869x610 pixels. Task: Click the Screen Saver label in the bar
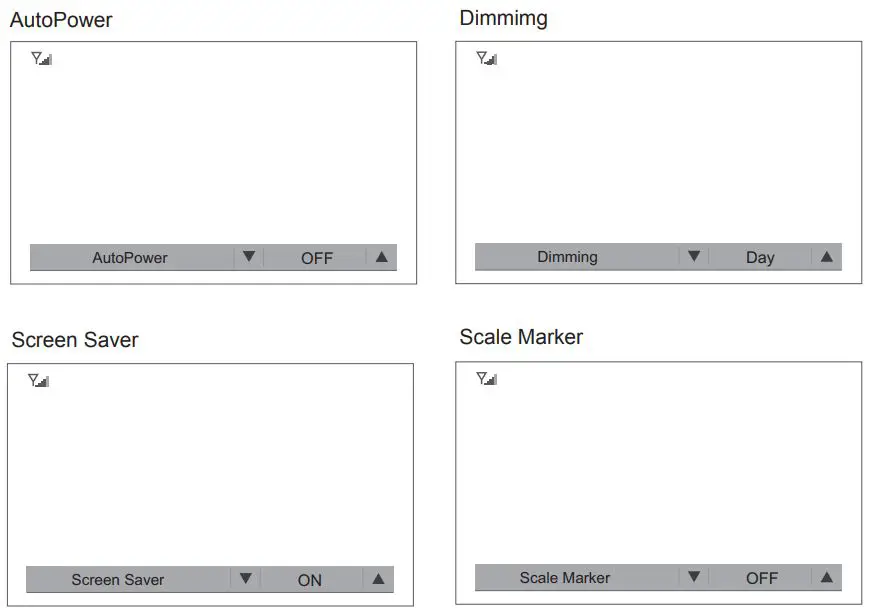(118, 580)
